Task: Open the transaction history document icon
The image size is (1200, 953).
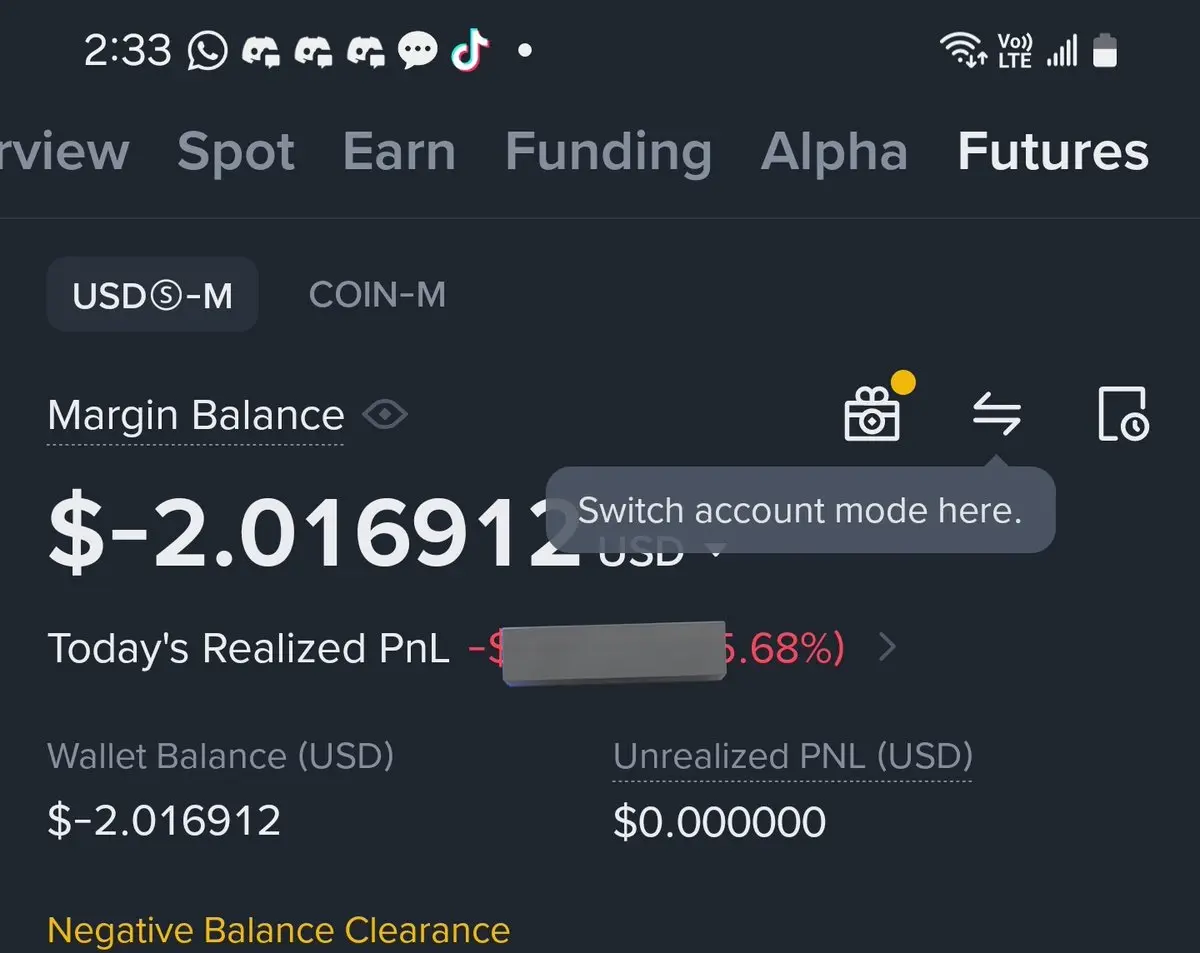Action: coord(1123,414)
